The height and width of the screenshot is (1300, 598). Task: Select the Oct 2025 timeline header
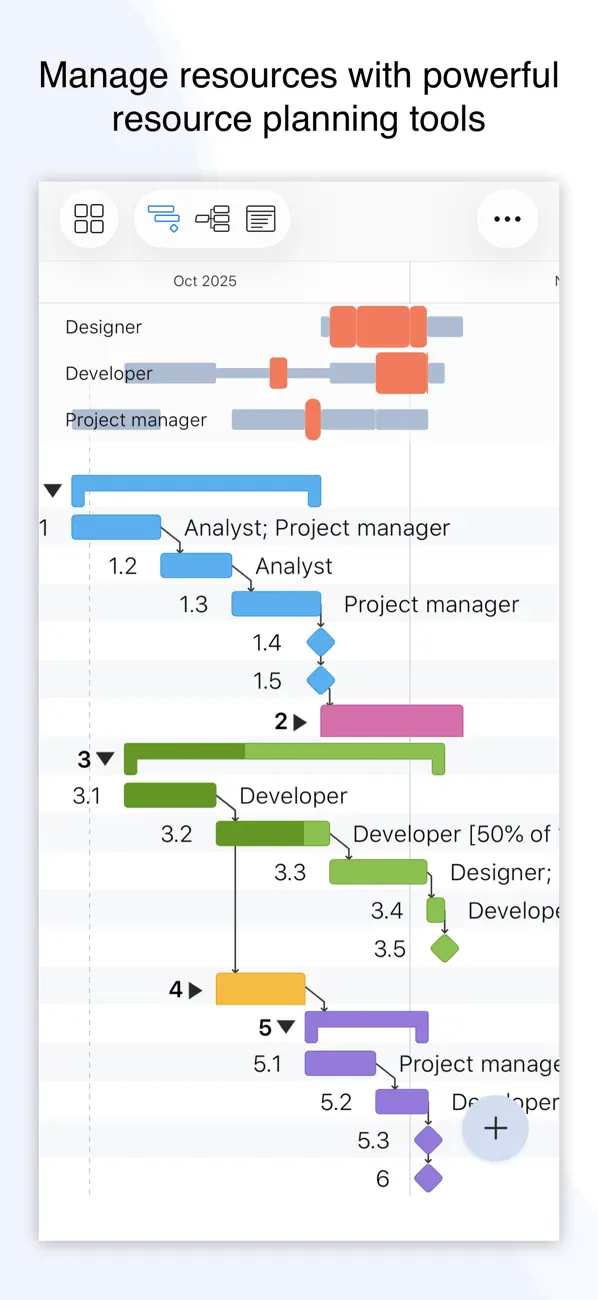click(x=204, y=281)
